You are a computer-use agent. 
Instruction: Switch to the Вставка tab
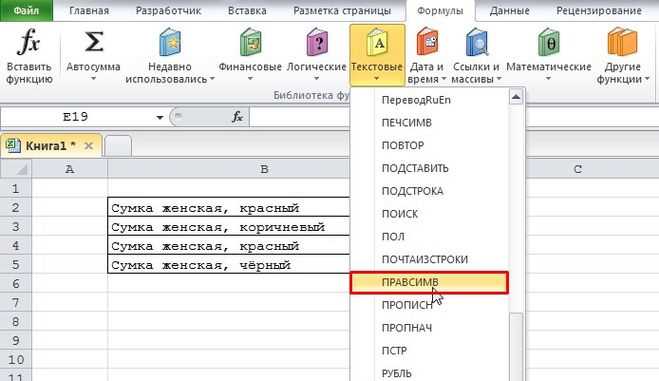click(247, 11)
